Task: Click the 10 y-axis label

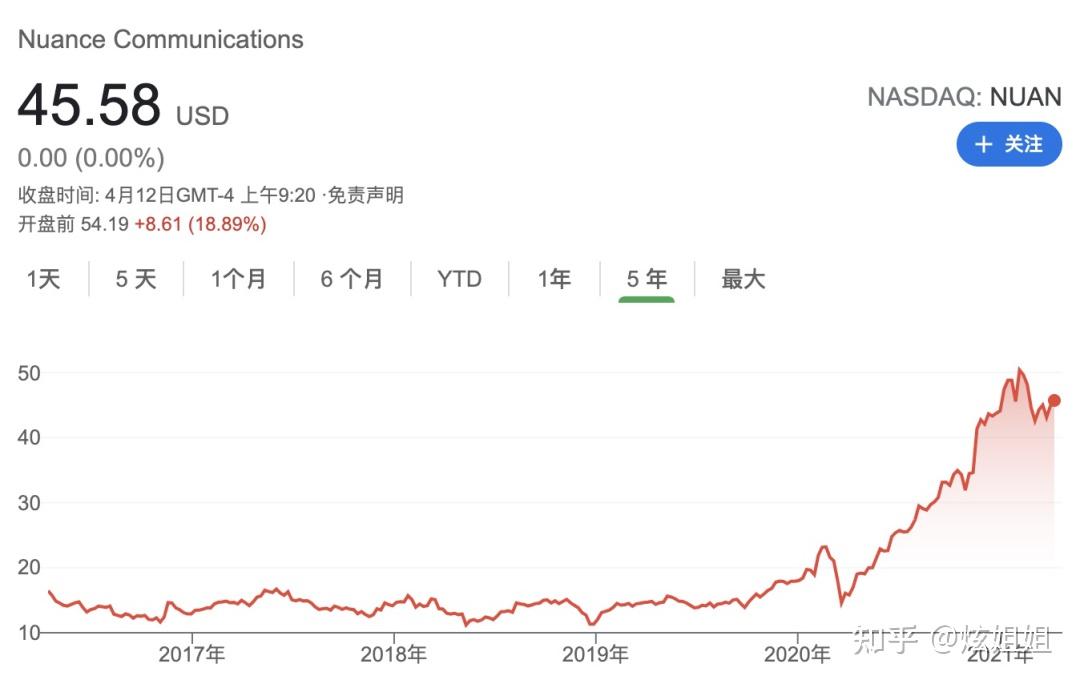Action: pos(30,632)
